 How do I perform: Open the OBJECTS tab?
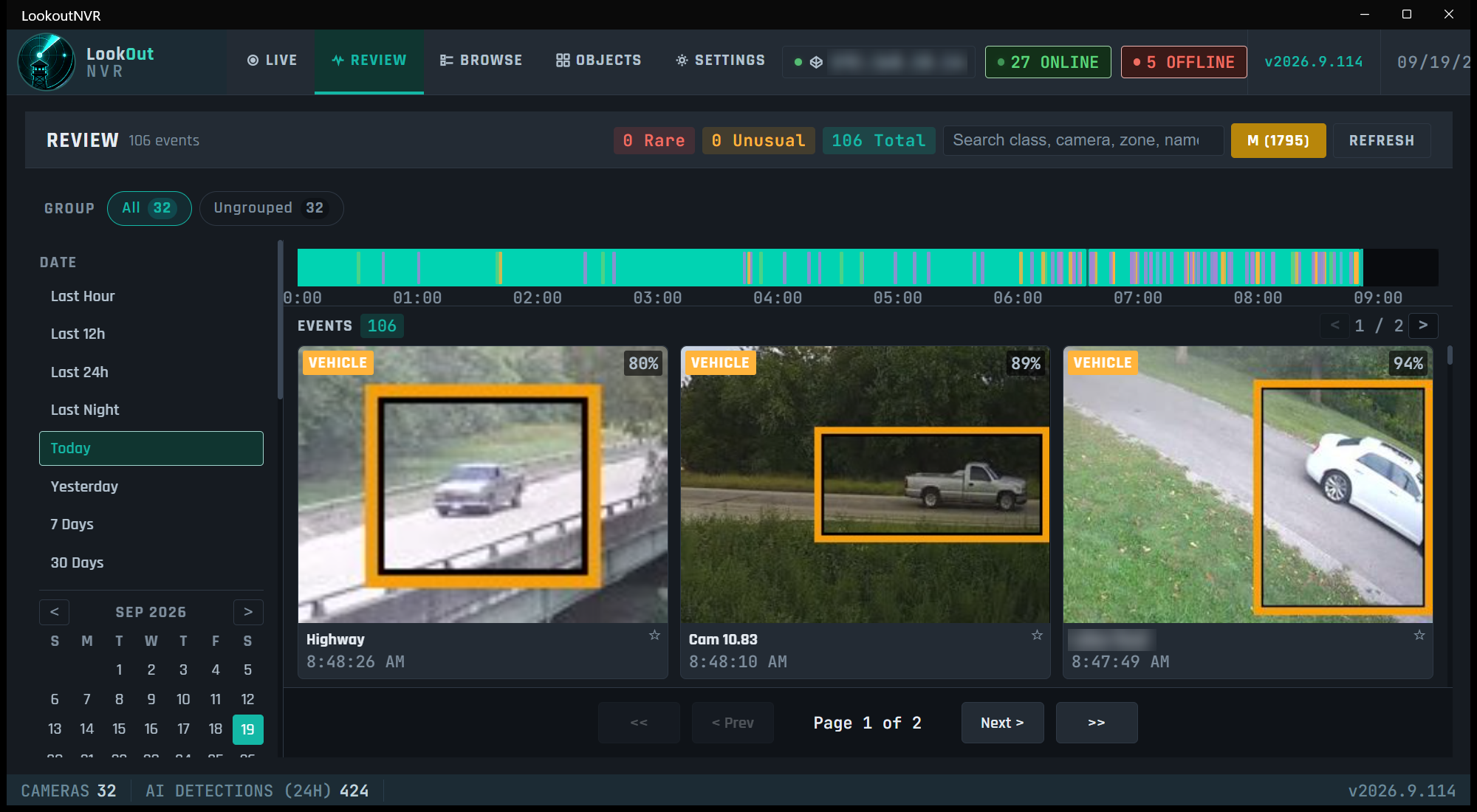[599, 61]
